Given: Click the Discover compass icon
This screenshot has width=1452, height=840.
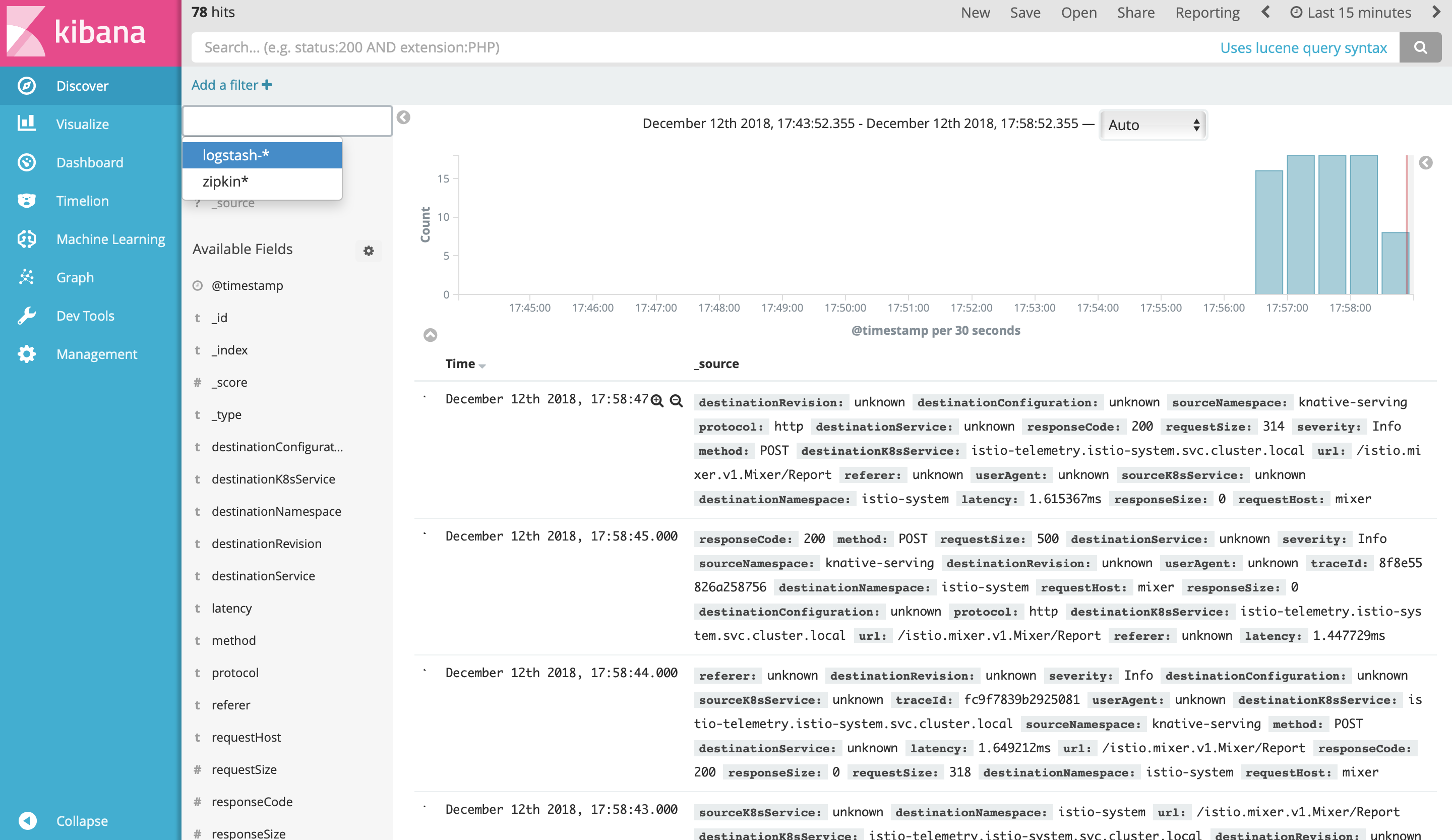Looking at the screenshot, I should pos(27,86).
